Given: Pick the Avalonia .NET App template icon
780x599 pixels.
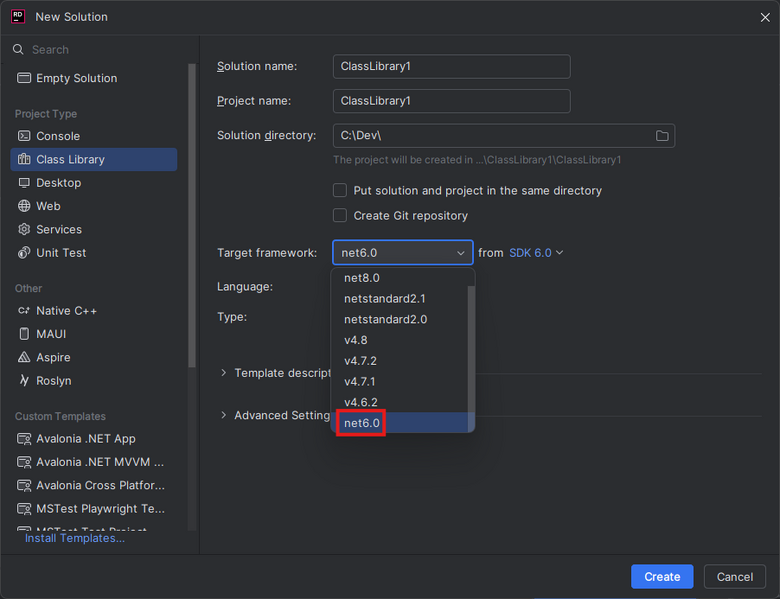Looking at the screenshot, I should 24,439.
